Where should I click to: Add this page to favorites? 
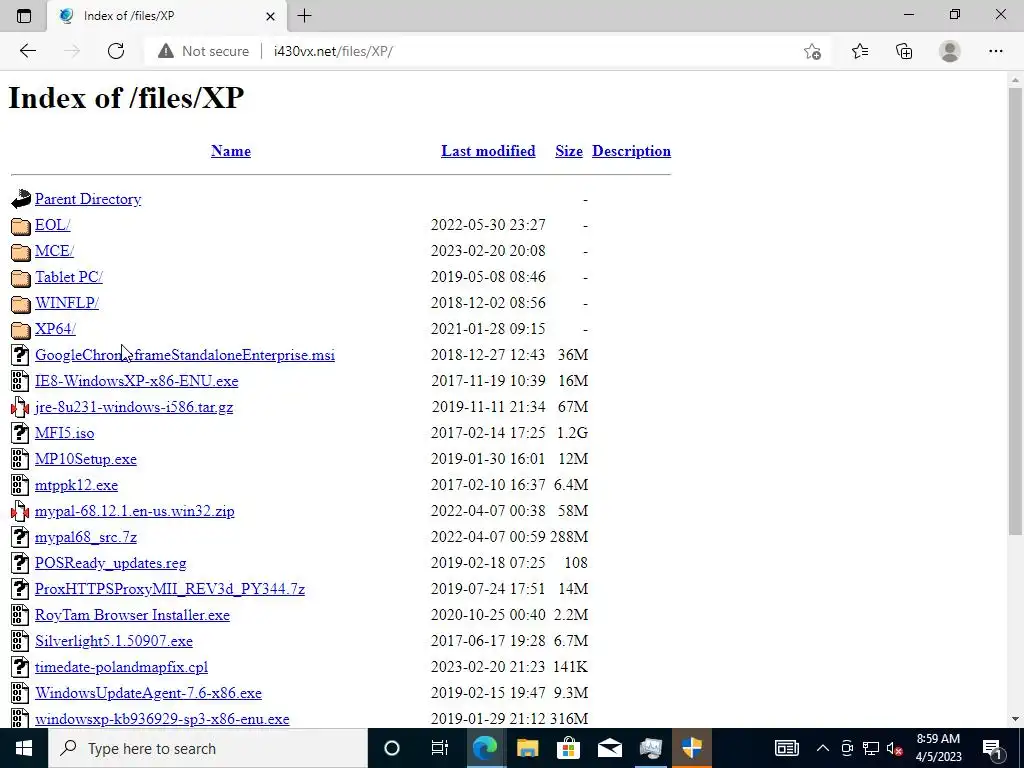tap(812, 51)
